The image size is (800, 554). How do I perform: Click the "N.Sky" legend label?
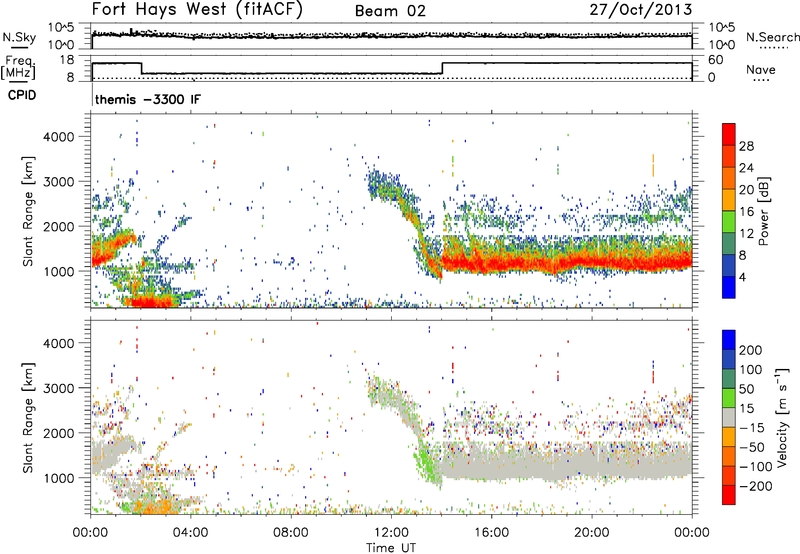coord(19,37)
